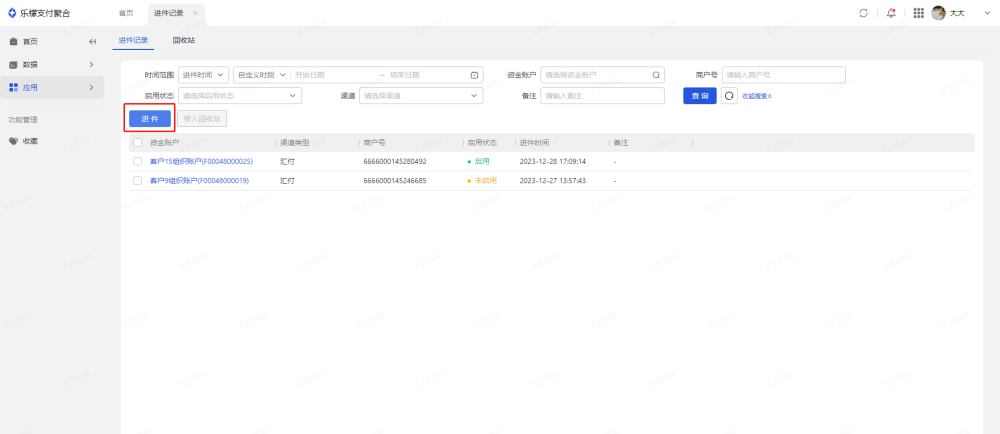Open the 客户15组织账户(F00048000025) link

click(x=201, y=161)
